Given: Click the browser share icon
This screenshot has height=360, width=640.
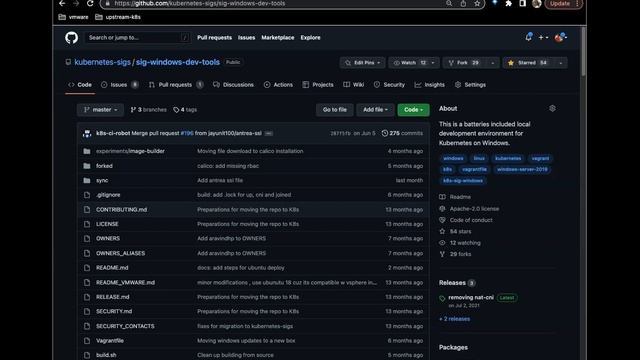Looking at the screenshot, I should (463, 3).
